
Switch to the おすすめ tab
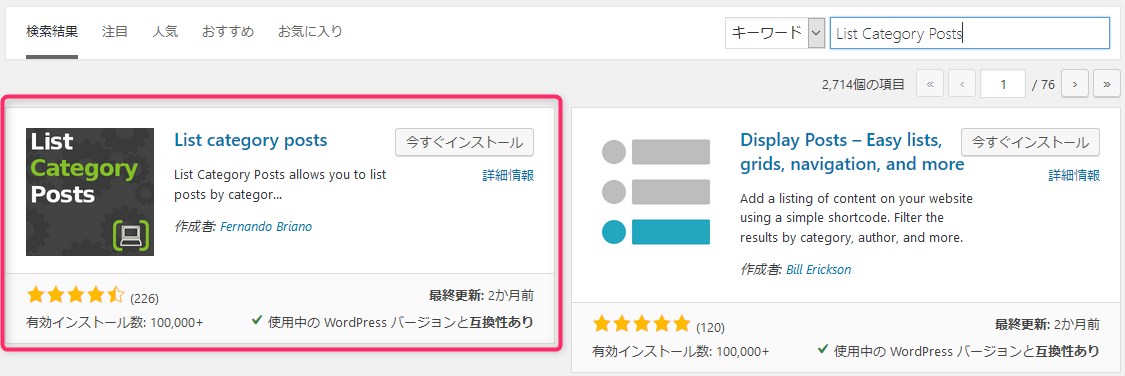(228, 32)
